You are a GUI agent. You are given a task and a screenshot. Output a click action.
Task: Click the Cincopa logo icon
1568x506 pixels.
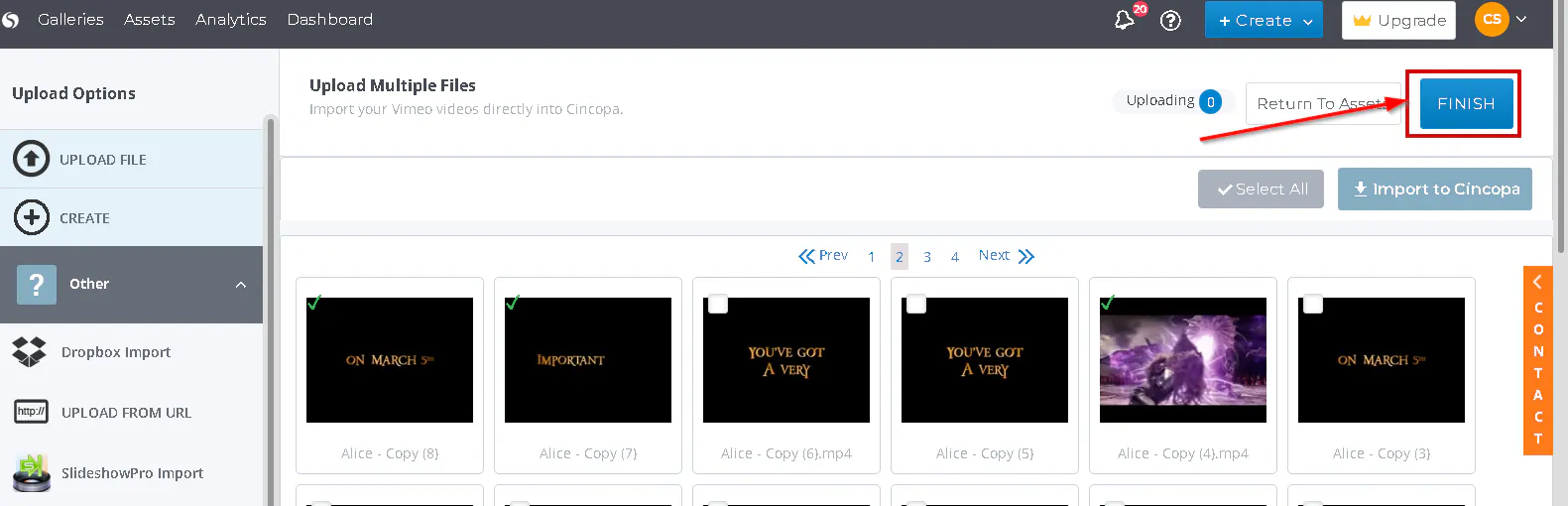pyautogui.click(x=10, y=20)
